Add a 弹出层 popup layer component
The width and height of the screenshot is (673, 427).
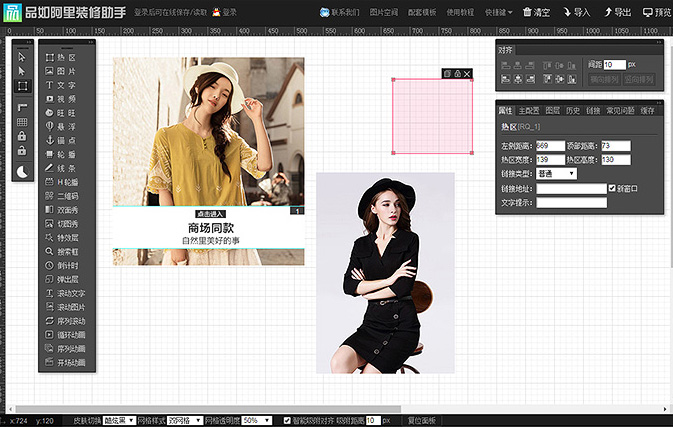(x=62, y=279)
